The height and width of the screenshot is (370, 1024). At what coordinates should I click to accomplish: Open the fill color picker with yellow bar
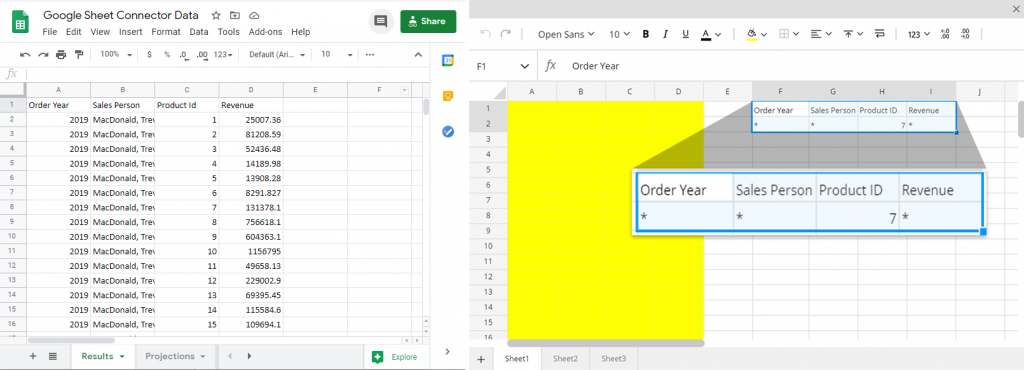pyautogui.click(x=756, y=35)
